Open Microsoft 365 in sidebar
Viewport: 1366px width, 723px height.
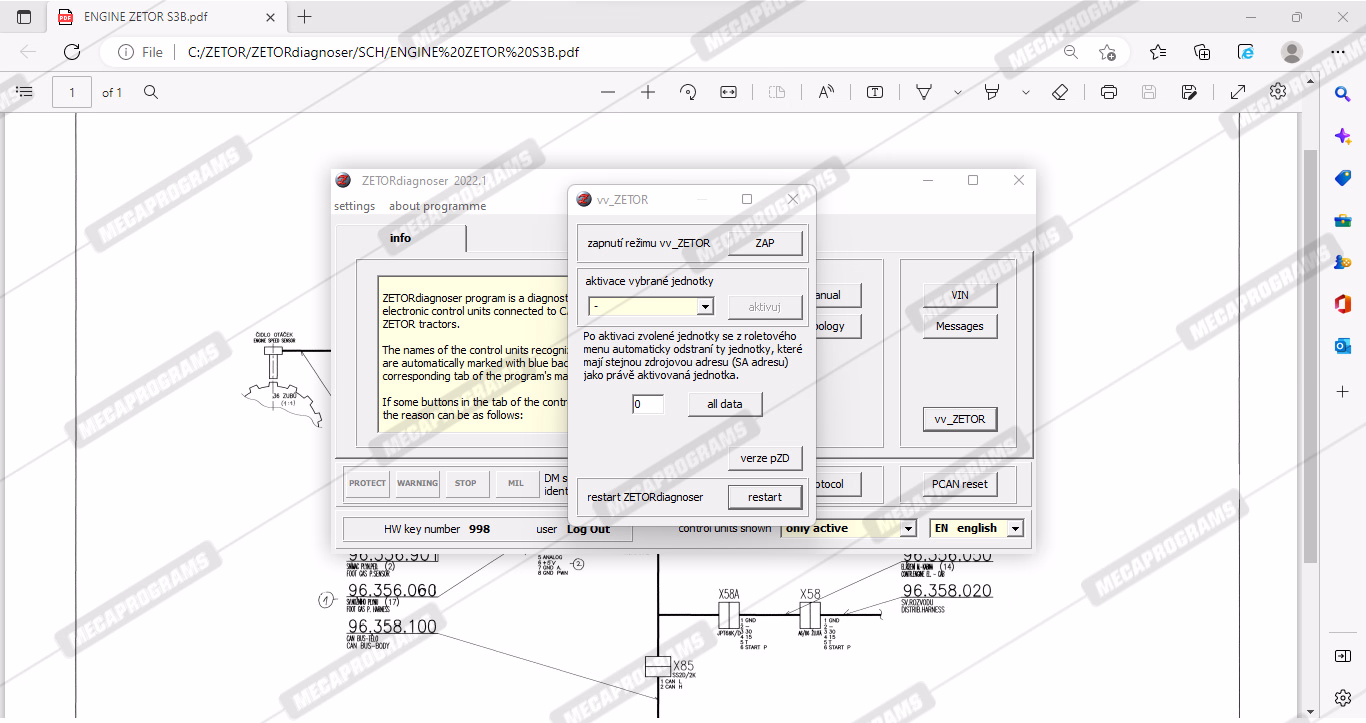click(x=1343, y=304)
